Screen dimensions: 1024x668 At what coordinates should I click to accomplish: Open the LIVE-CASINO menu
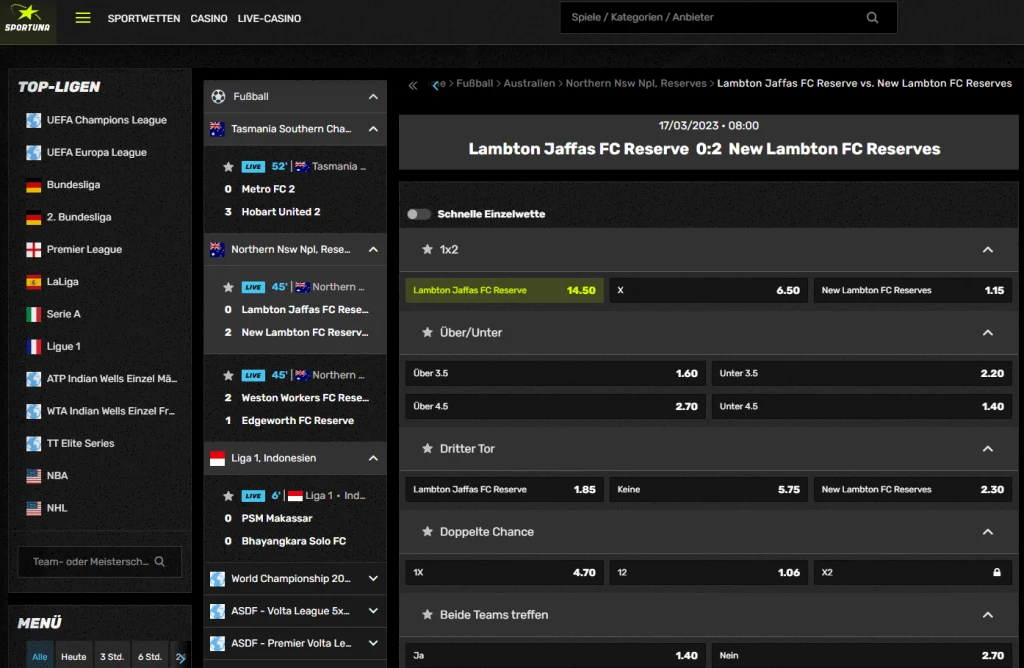coord(269,18)
